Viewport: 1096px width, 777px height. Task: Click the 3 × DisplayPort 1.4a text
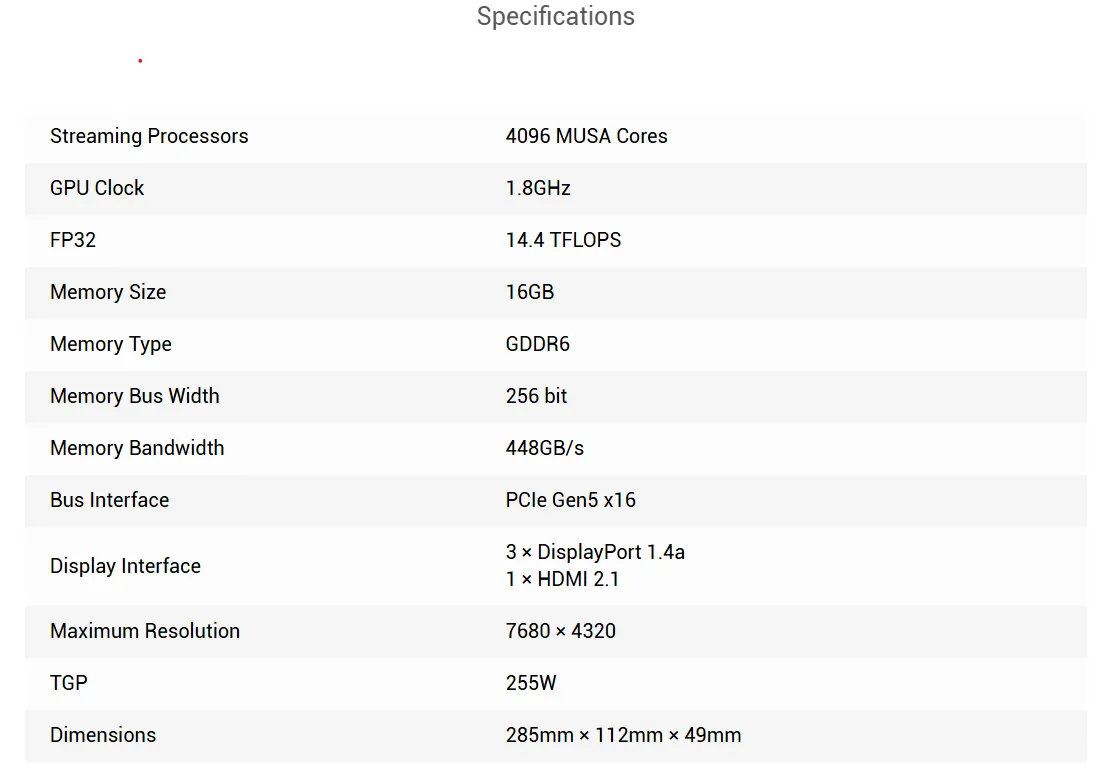[595, 552]
